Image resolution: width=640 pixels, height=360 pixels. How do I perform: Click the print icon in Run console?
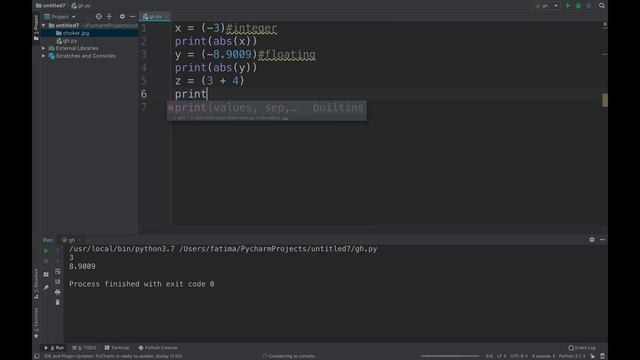[58, 292]
